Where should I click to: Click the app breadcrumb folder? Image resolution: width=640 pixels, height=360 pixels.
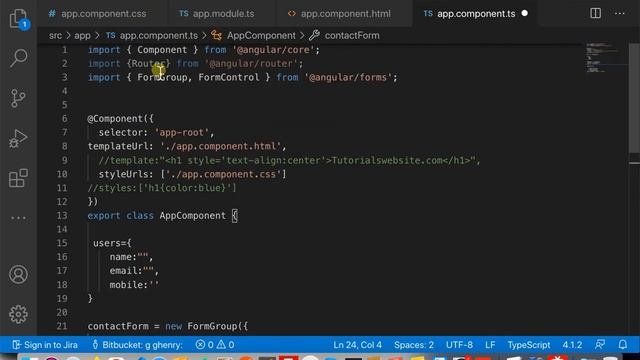click(x=82, y=36)
